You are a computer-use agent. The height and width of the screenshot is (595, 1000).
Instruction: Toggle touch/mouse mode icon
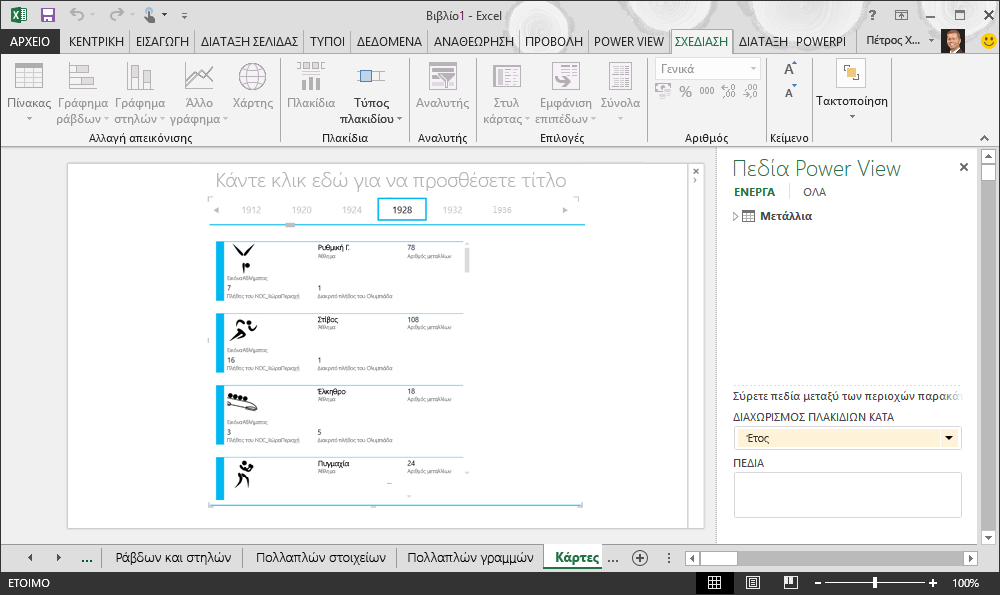[149, 15]
